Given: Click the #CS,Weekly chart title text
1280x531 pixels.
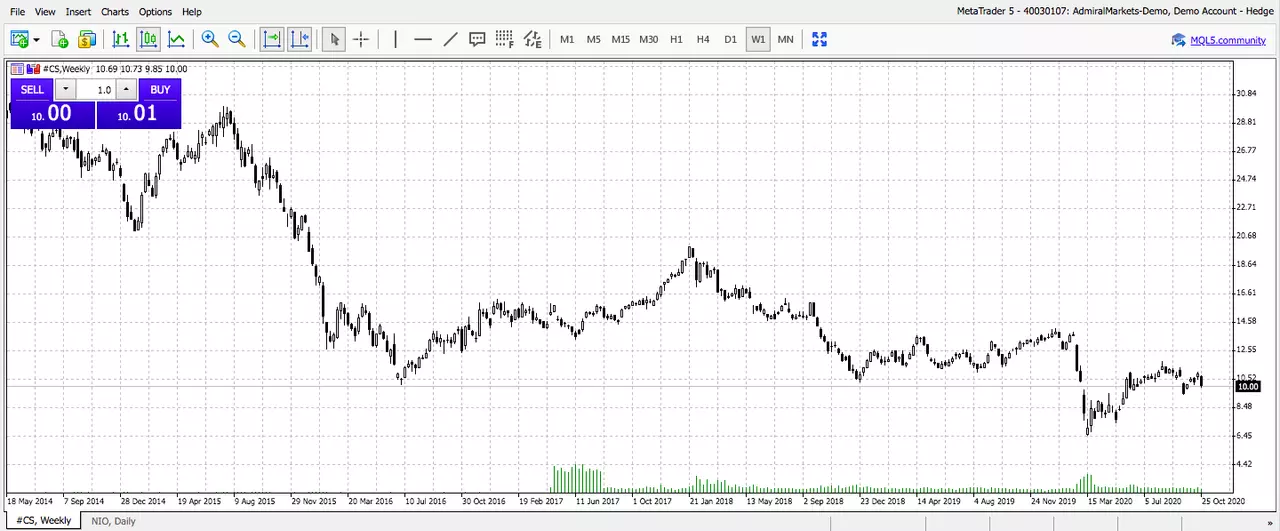Looking at the screenshot, I should (66, 69).
